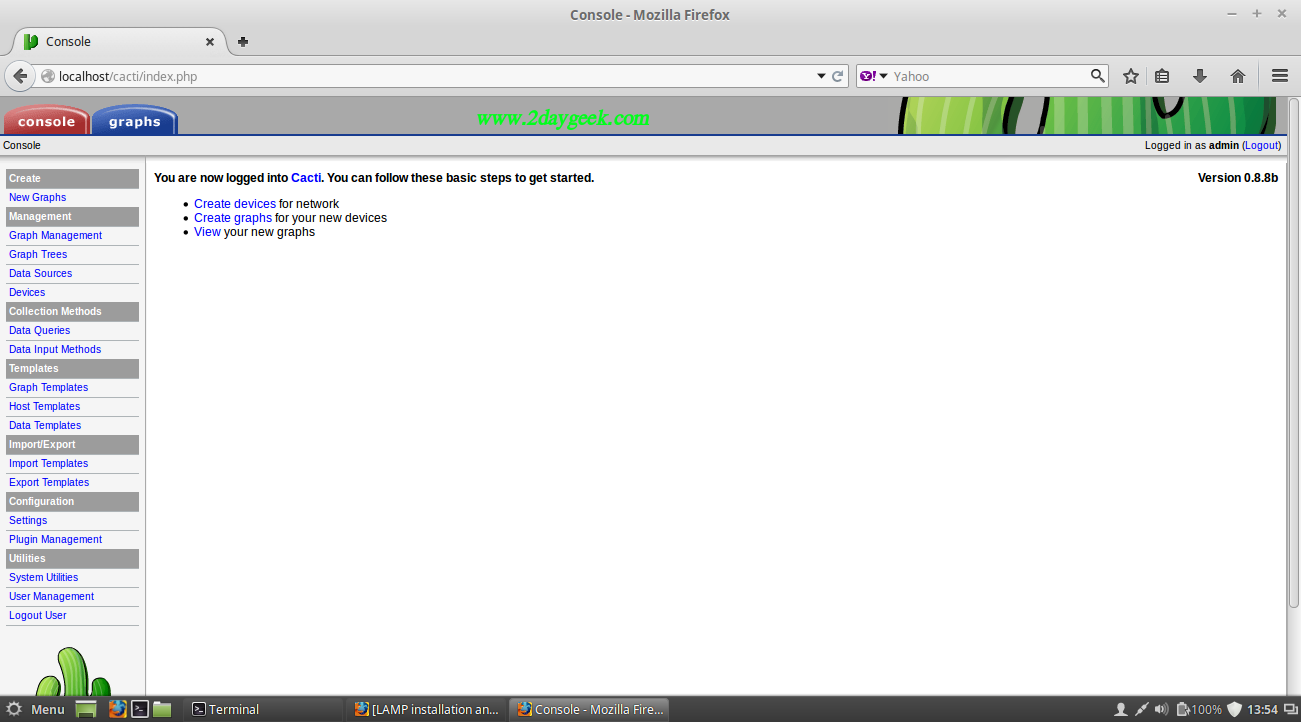1301x722 pixels.
Task: Click Logout User in the sidebar
Action: point(38,616)
